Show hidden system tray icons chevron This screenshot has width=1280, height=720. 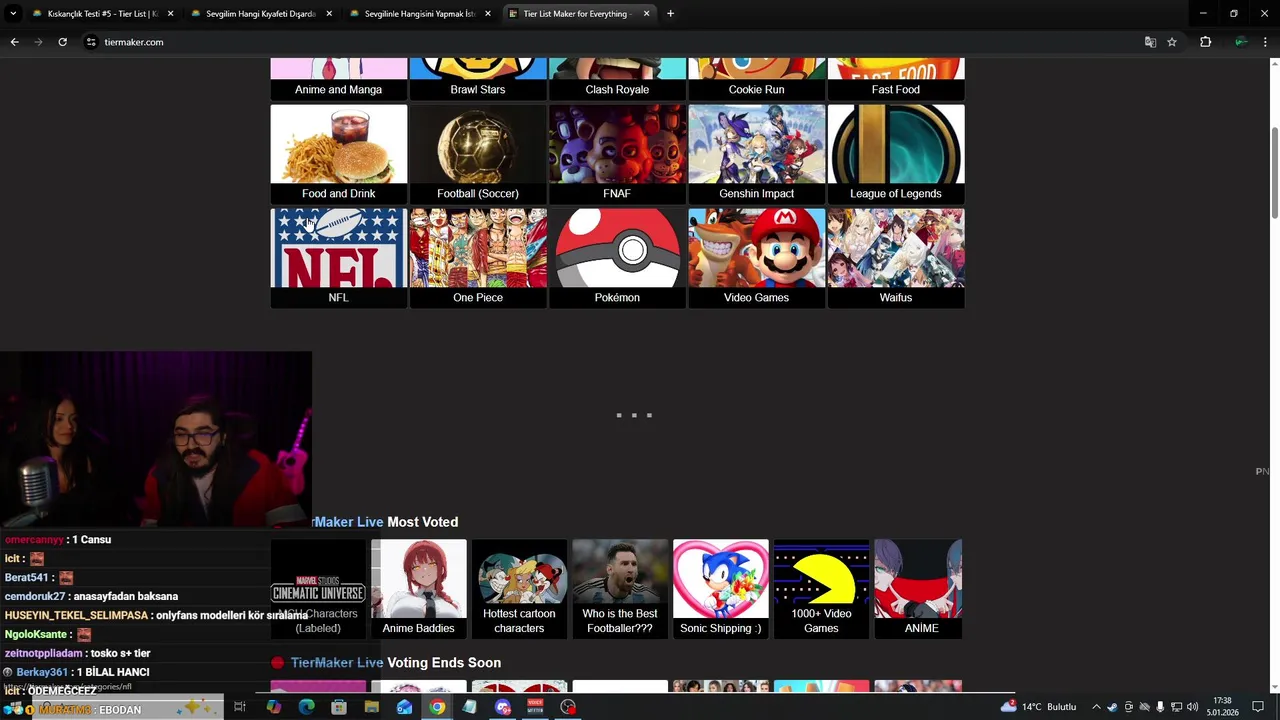pos(1096,707)
